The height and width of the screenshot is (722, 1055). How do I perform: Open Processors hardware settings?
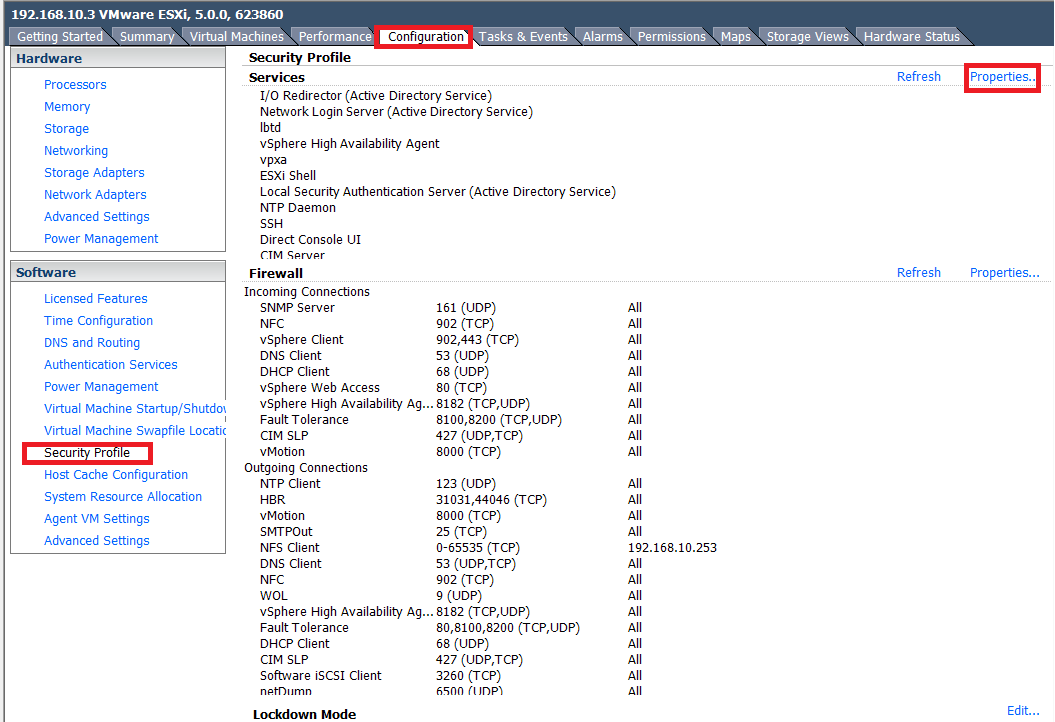pyautogui.click(x=75, y=85)
